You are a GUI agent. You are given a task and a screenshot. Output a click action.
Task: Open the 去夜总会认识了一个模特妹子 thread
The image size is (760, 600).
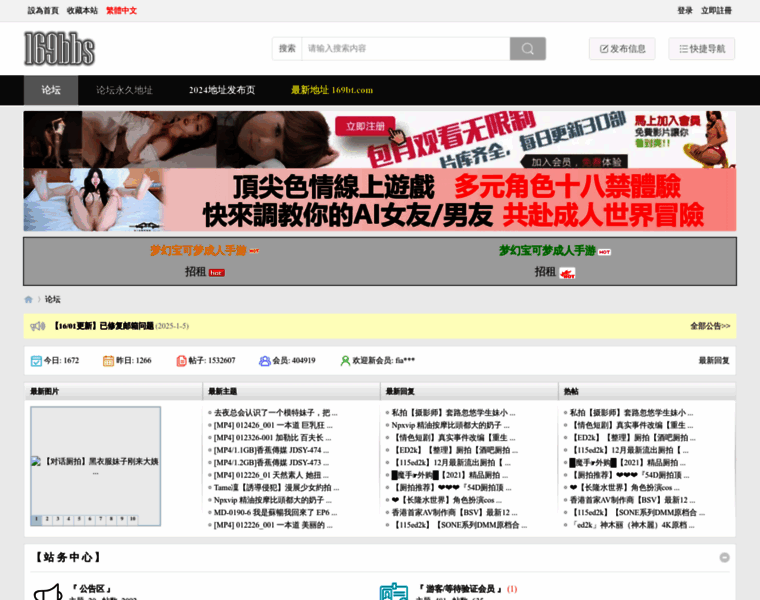click(x=275, y=413)
